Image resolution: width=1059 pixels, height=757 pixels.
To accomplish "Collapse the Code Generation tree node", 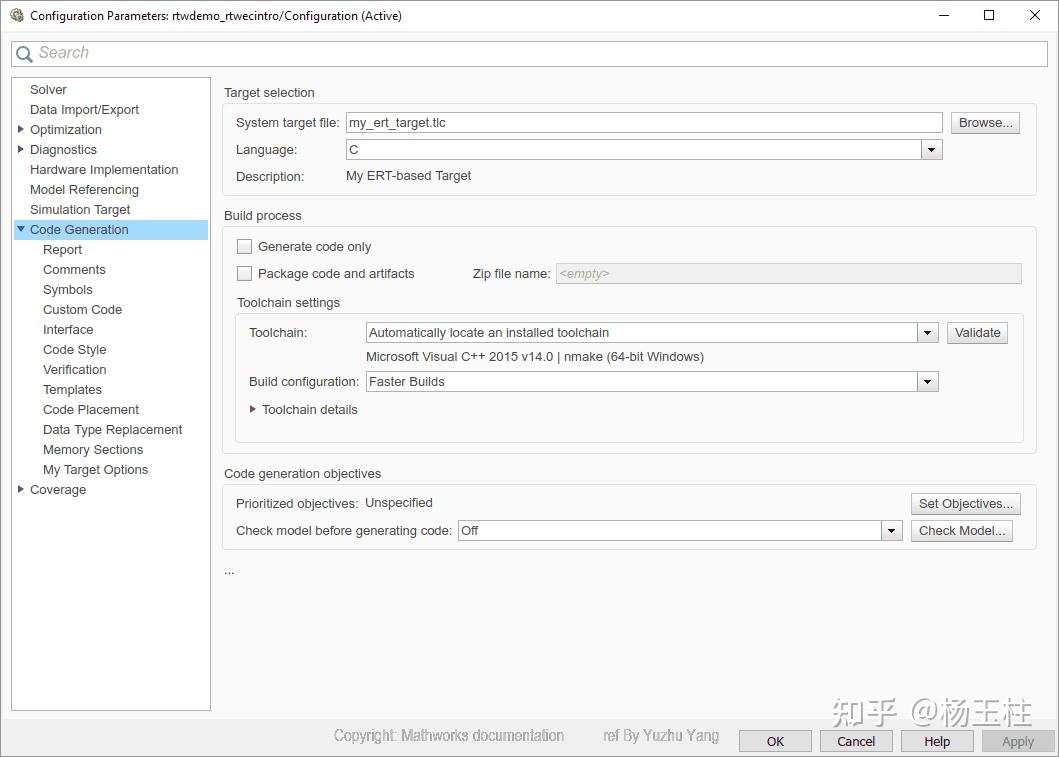I will coord(21,229).
